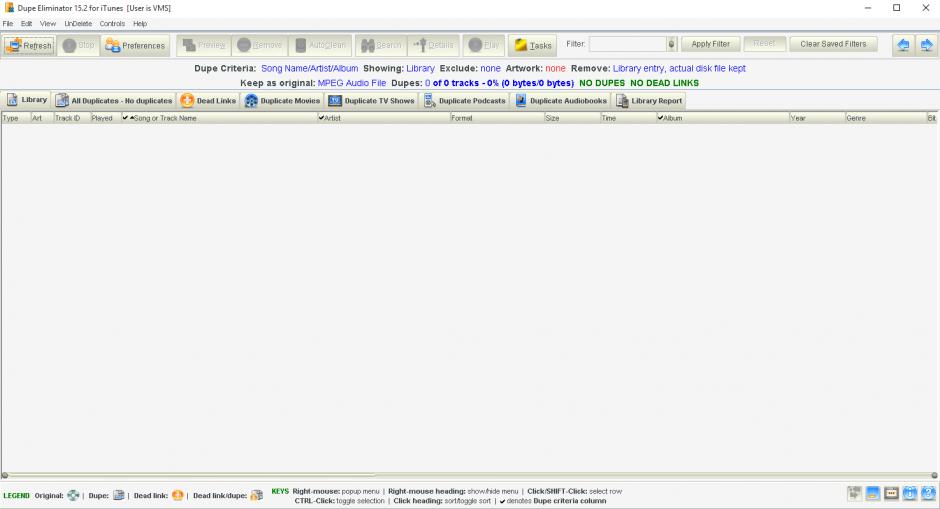
Task: Switch to the Library Report tab
Action: click(x=649, y=101)
